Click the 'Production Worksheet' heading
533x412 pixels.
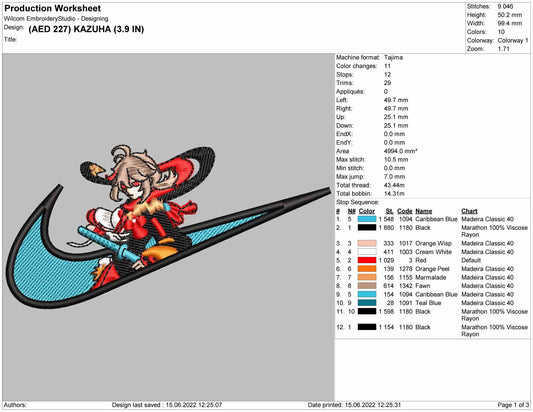point(53,8)
